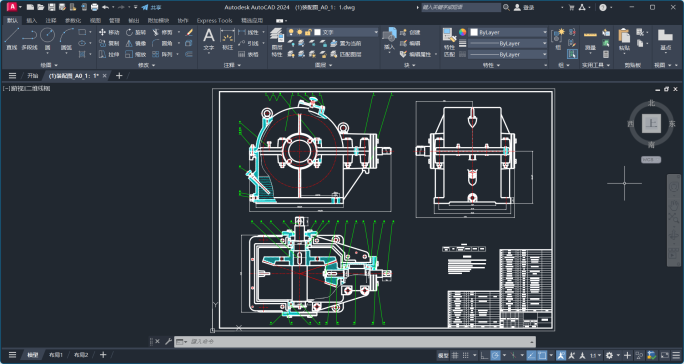
Task: Toggle ortho mode in status bar
Action: 484,355
